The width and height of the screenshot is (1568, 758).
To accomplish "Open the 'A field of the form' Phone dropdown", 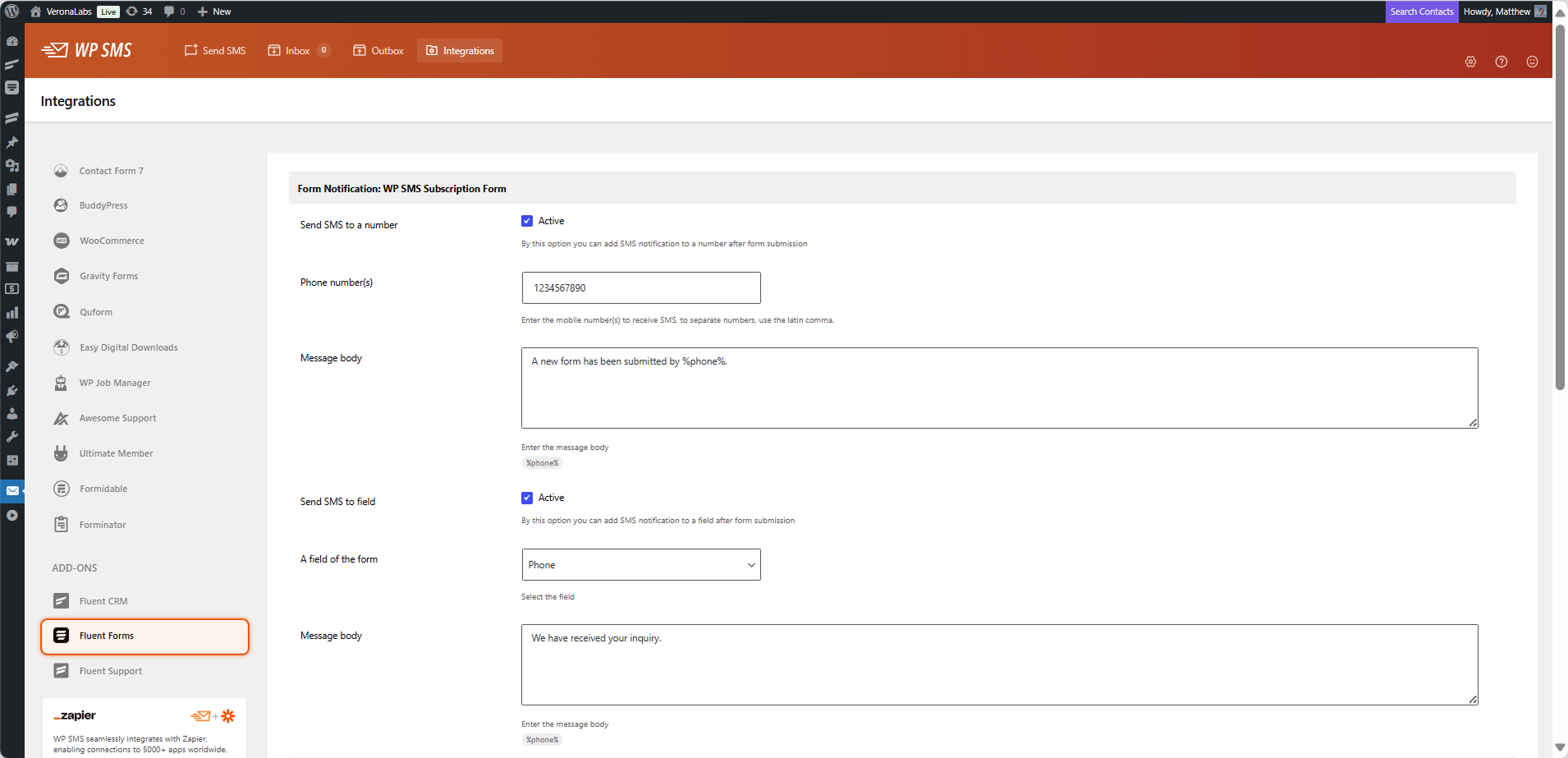I will 641,565.
